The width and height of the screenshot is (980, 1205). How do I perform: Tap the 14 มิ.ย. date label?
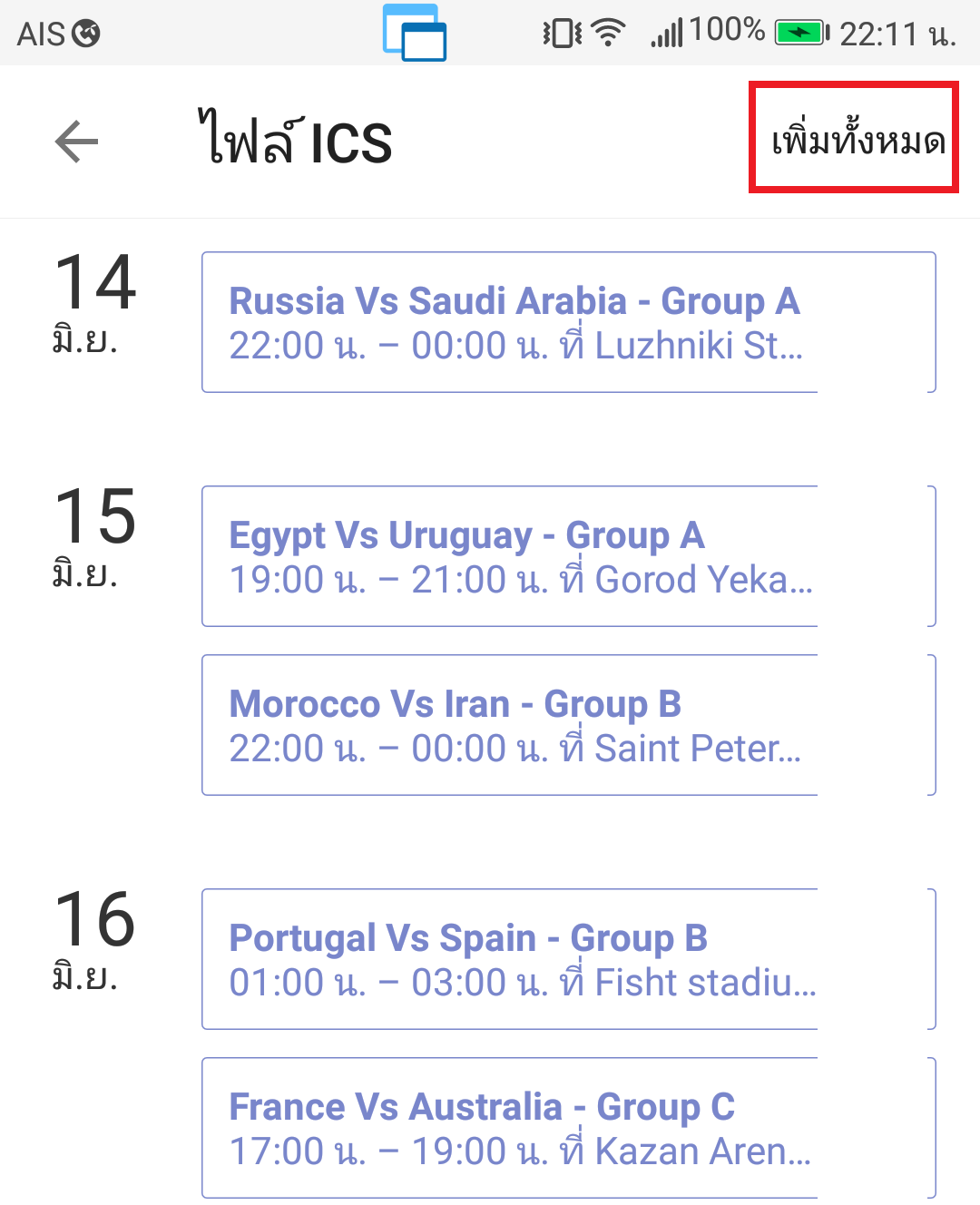tap(94, 302)
